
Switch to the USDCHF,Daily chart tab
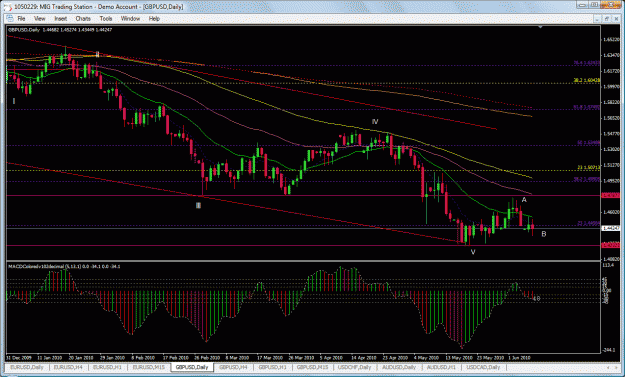(x=355, y=367)
